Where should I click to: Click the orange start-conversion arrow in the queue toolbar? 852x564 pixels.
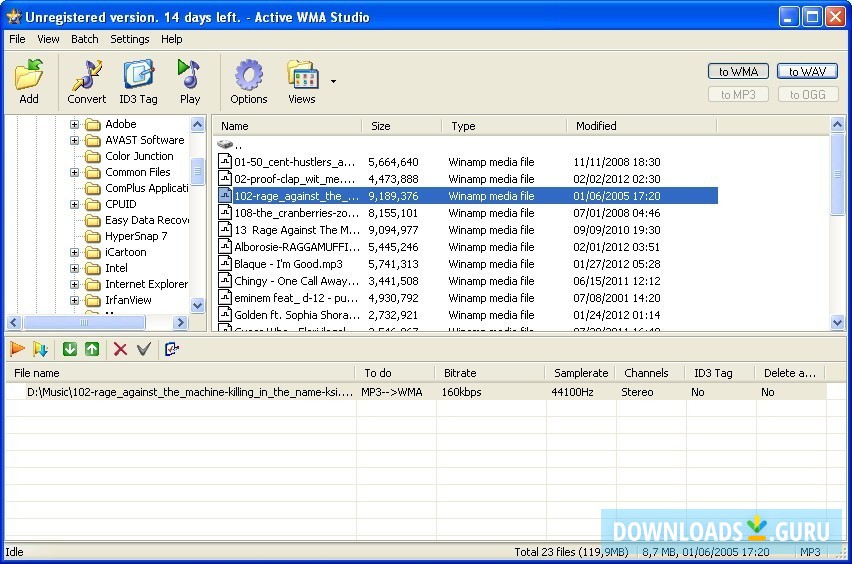17,349
